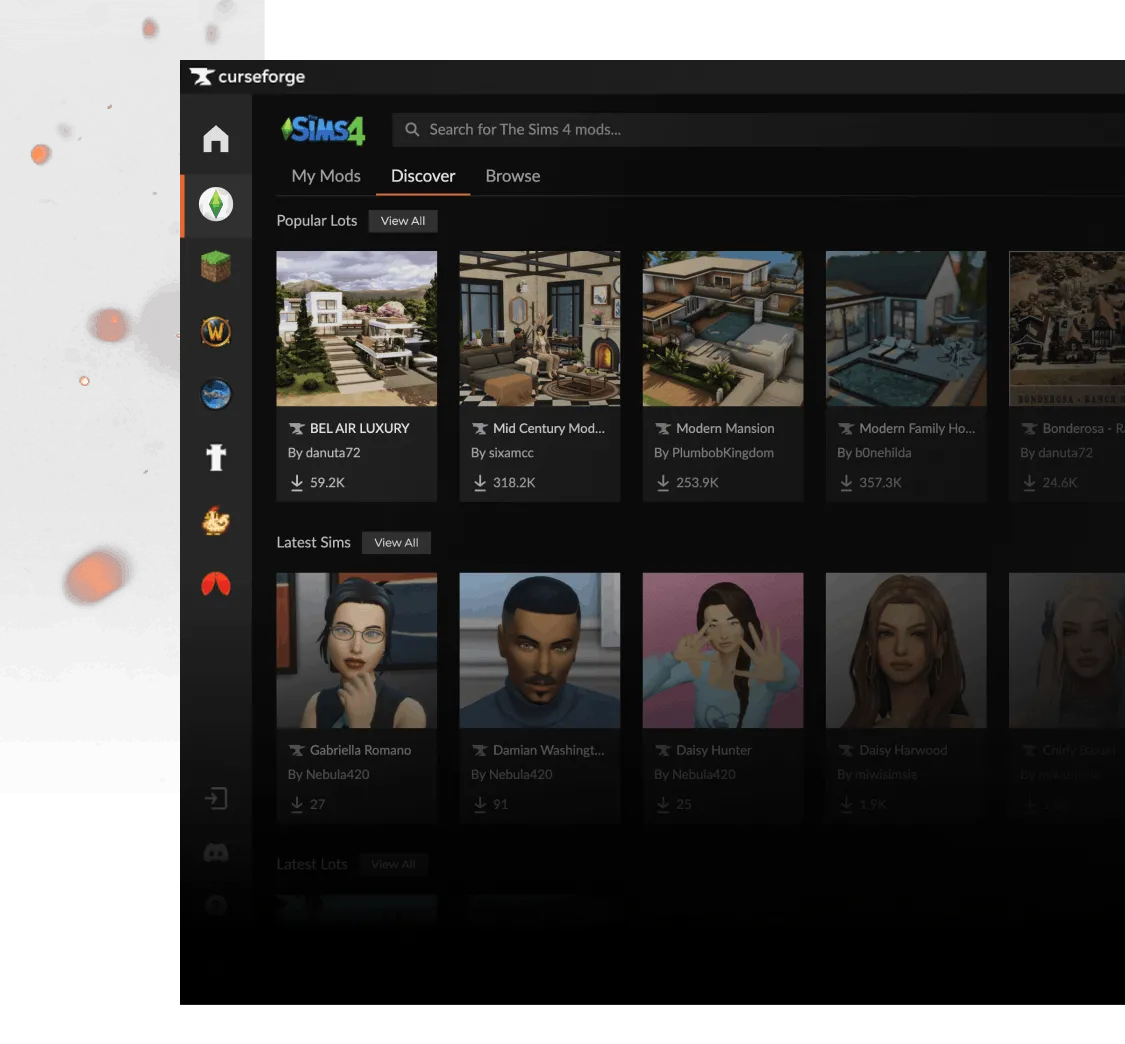1125x1044 pixels.
Task: Open the Stardew Valley chicken icon
Action: coord(216,521)
